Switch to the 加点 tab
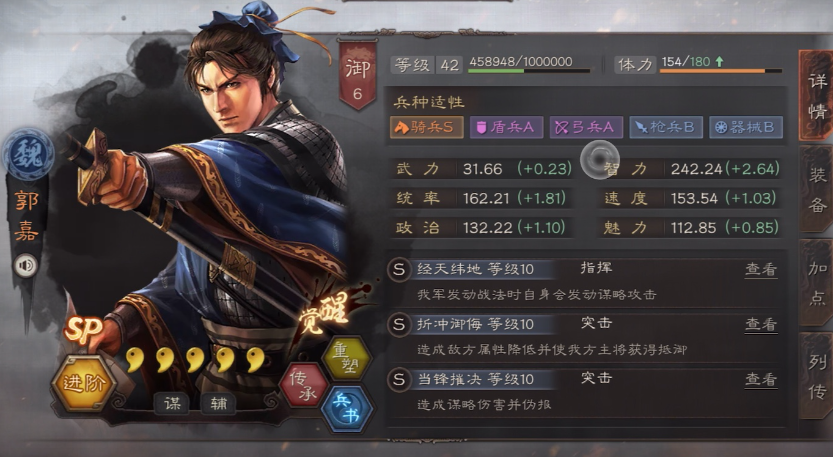Viewport: 833px width, 457px height. (x=817, y=283)
